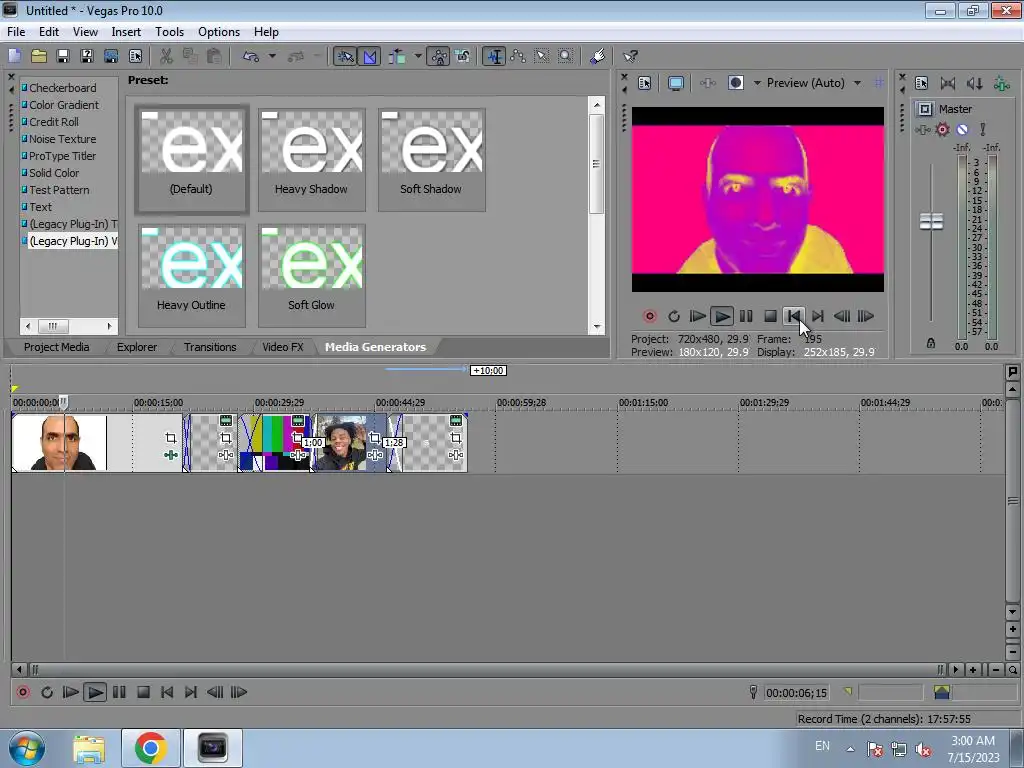This screenshot has height=768, width=1024.
Task: Open Split Screen View dropdown arrow
Action: click(x=757, y=83)
